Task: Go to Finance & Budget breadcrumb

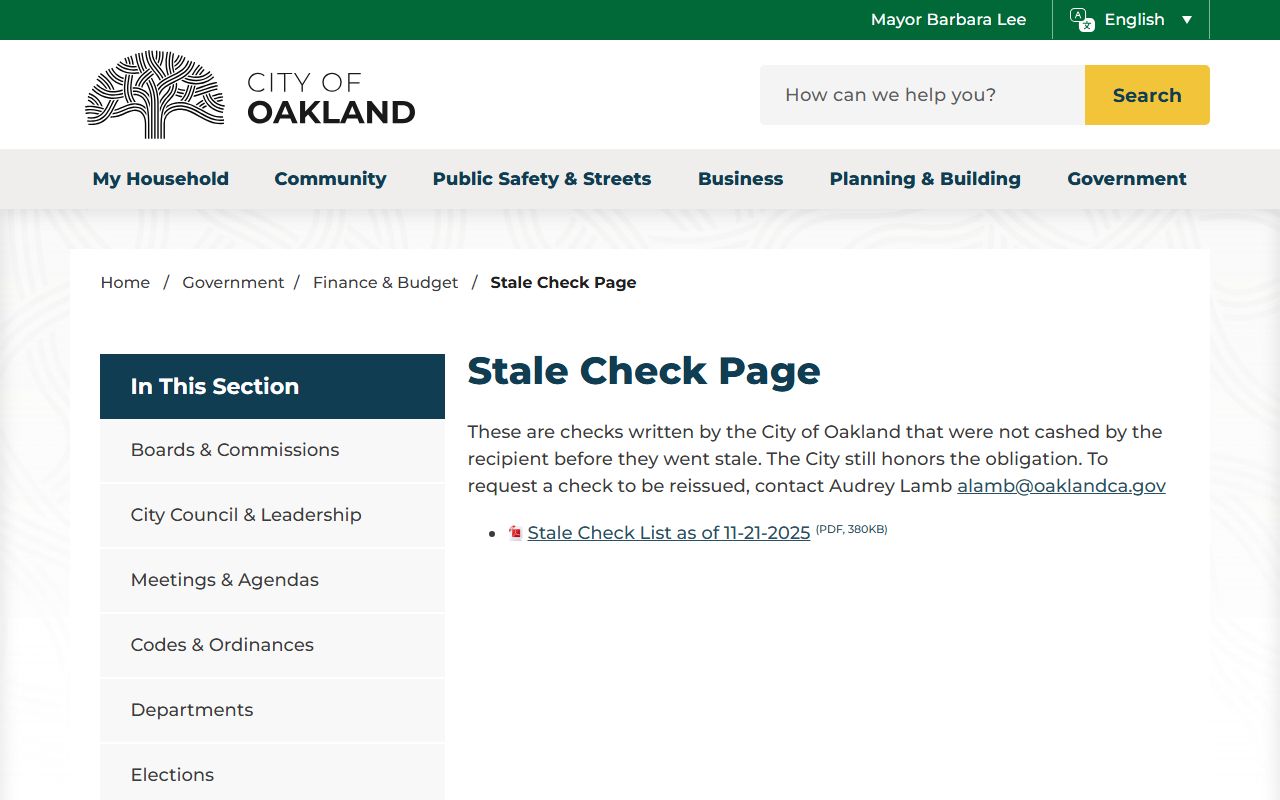Action: pos(385,283)
